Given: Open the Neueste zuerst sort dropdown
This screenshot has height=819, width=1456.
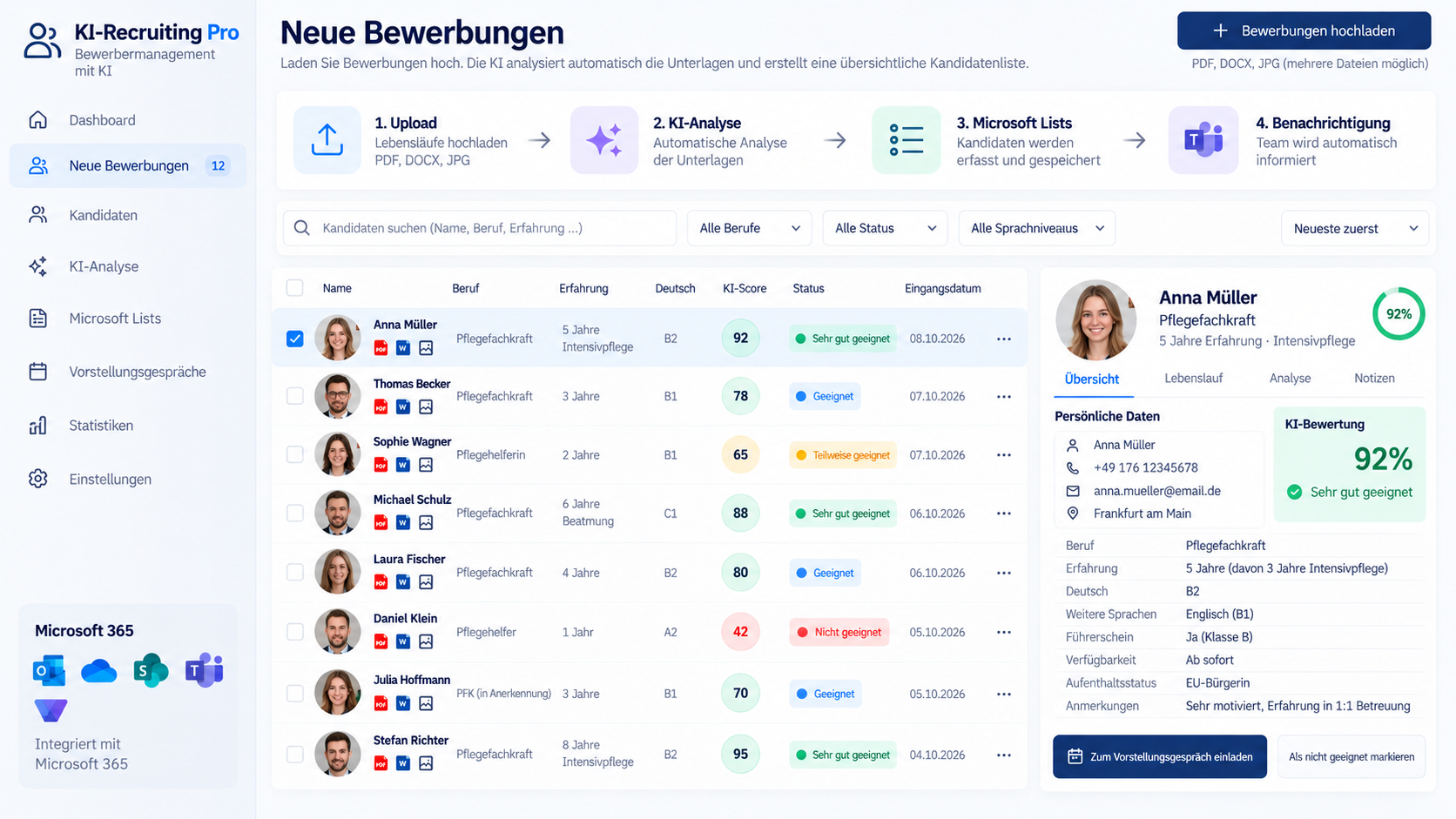Looking at the screenshot, I should [x=1355, y=228].
